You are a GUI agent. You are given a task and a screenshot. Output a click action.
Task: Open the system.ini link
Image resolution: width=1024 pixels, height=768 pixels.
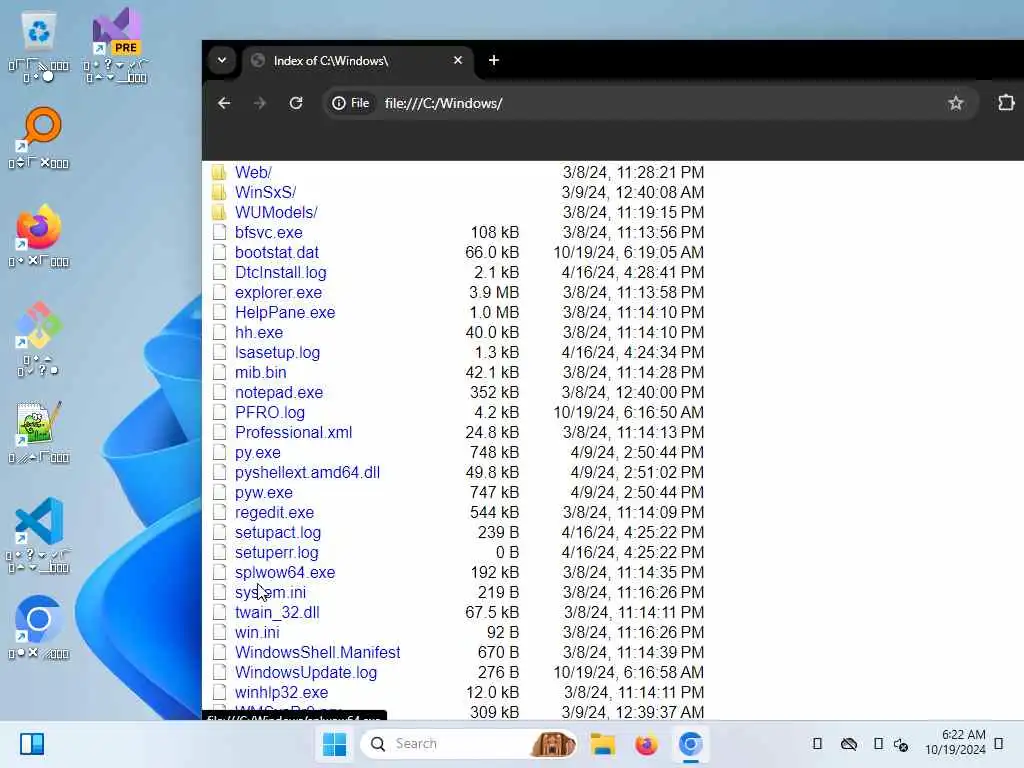(270, 592)
